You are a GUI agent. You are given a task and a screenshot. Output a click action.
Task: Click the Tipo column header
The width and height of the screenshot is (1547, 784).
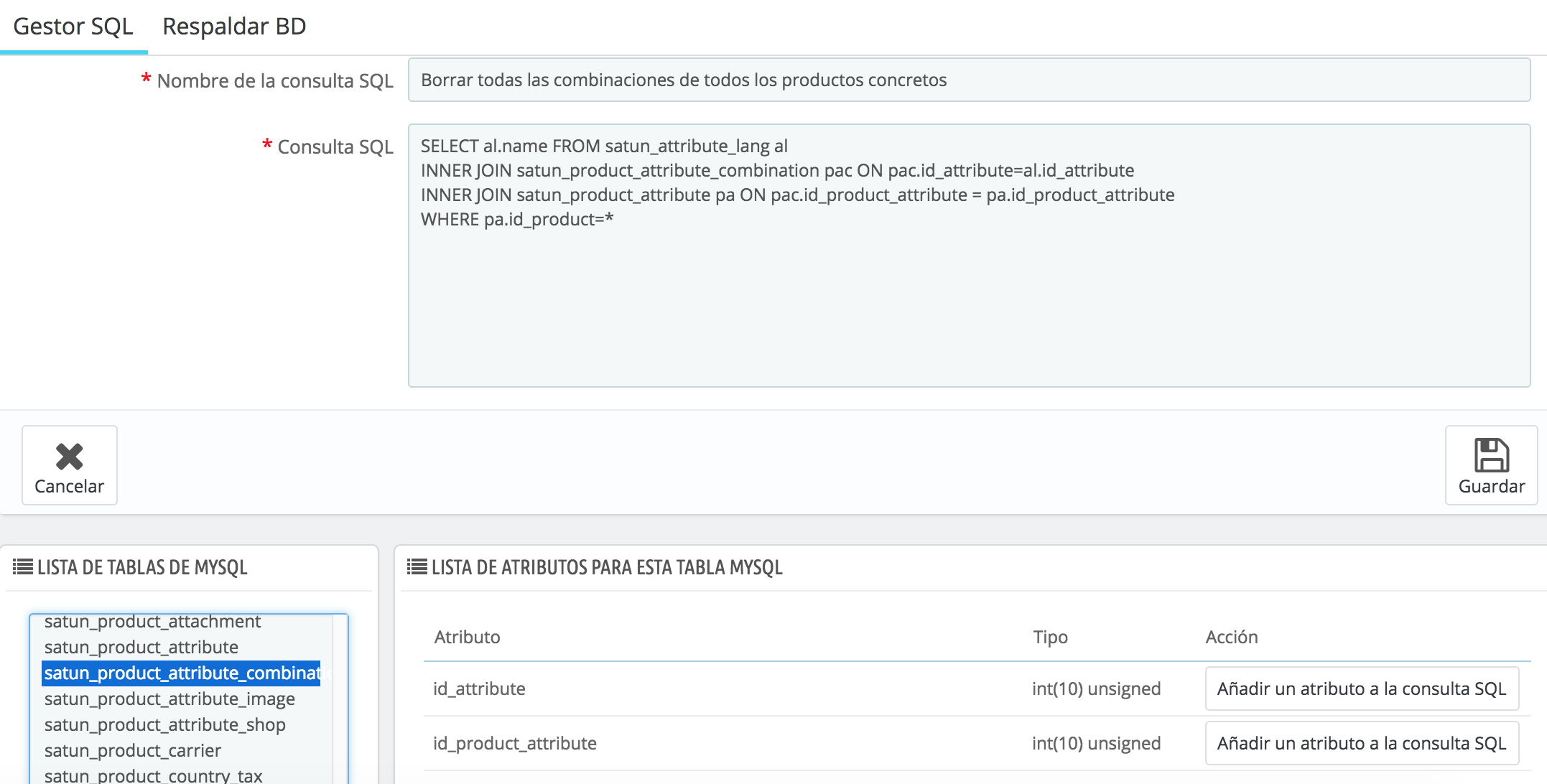point(1050,637)
